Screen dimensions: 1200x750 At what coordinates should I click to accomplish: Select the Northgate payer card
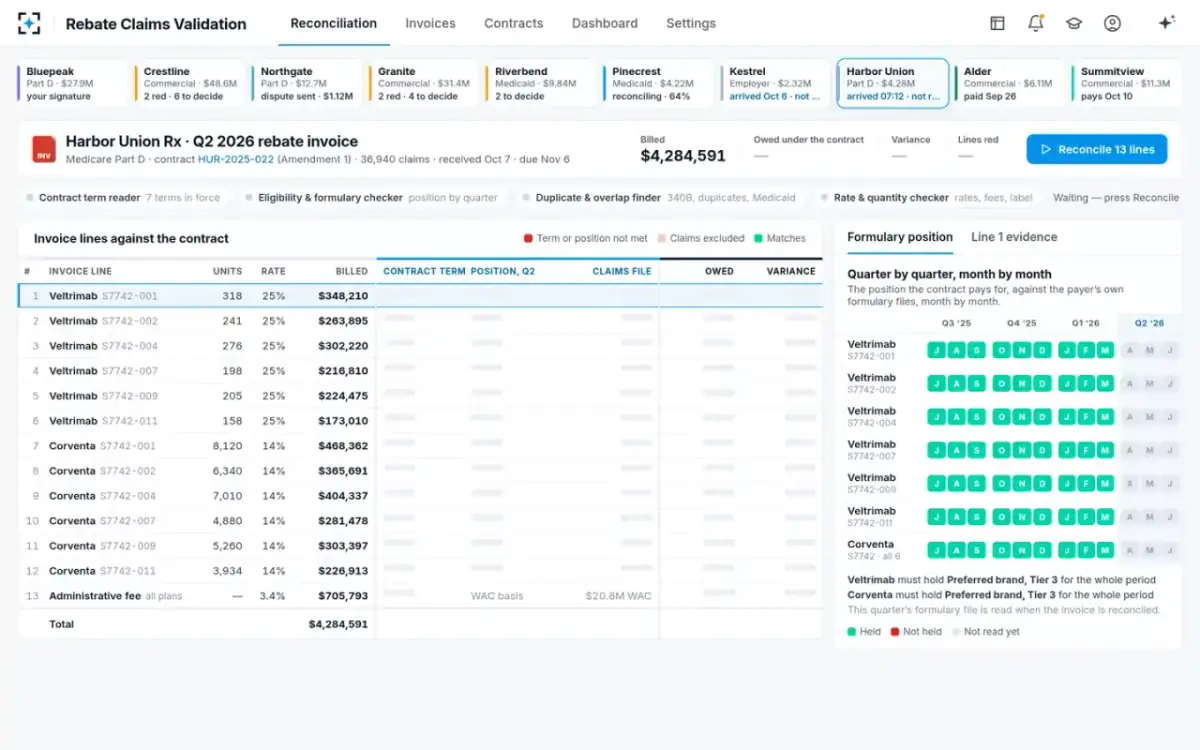[307, 84]
